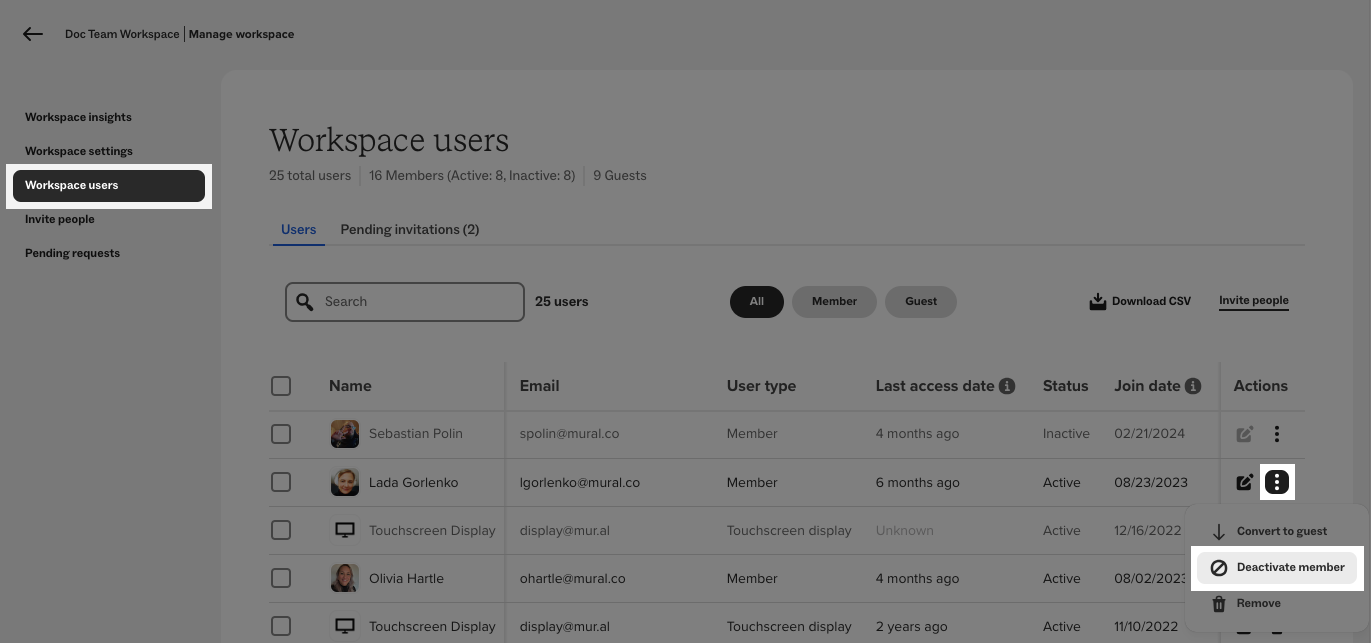
Task: Check the box for Lada Gorlenko
Action: click(x=281, y=482)
